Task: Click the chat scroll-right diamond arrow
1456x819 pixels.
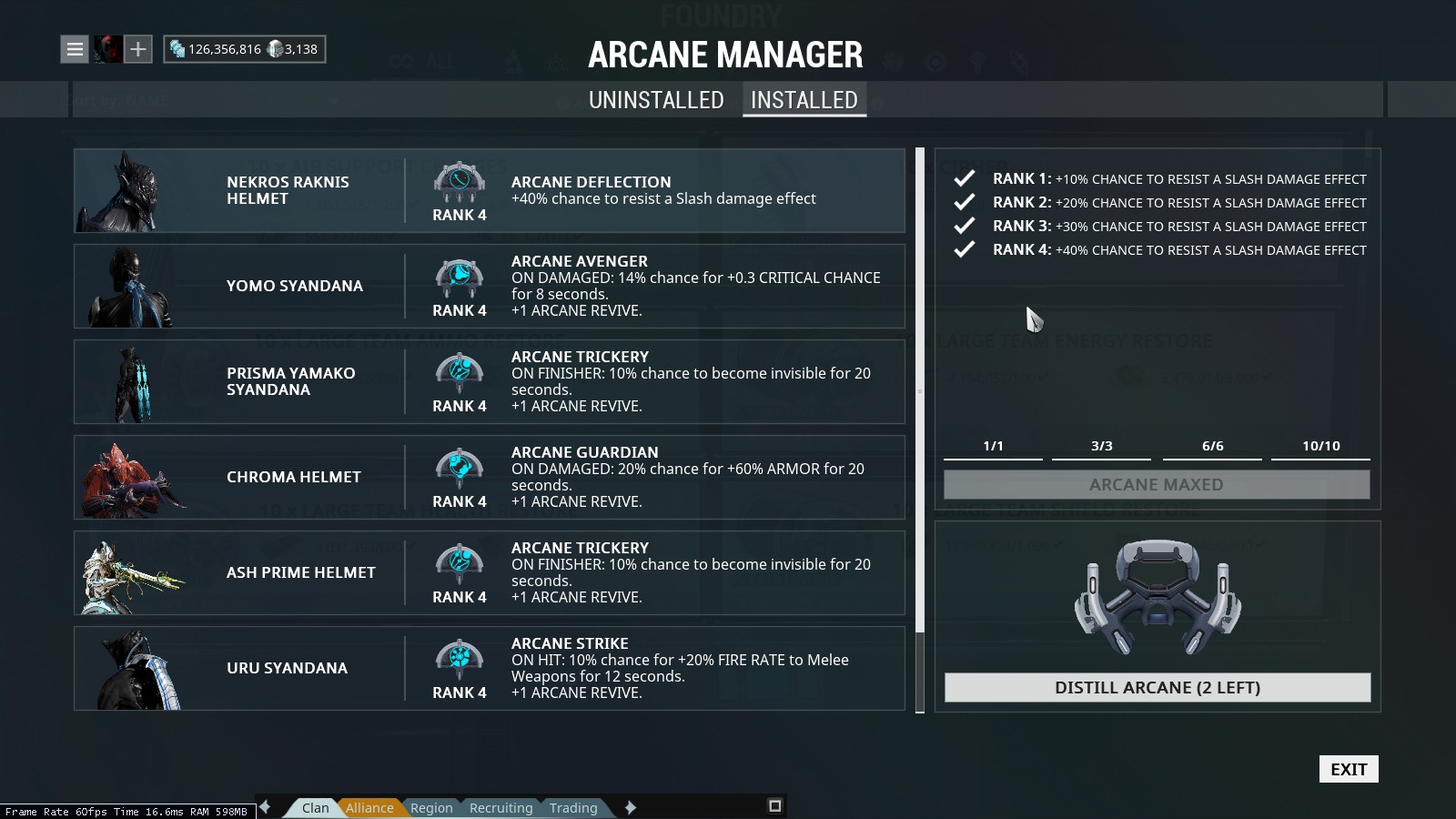Action: [630, 807]
